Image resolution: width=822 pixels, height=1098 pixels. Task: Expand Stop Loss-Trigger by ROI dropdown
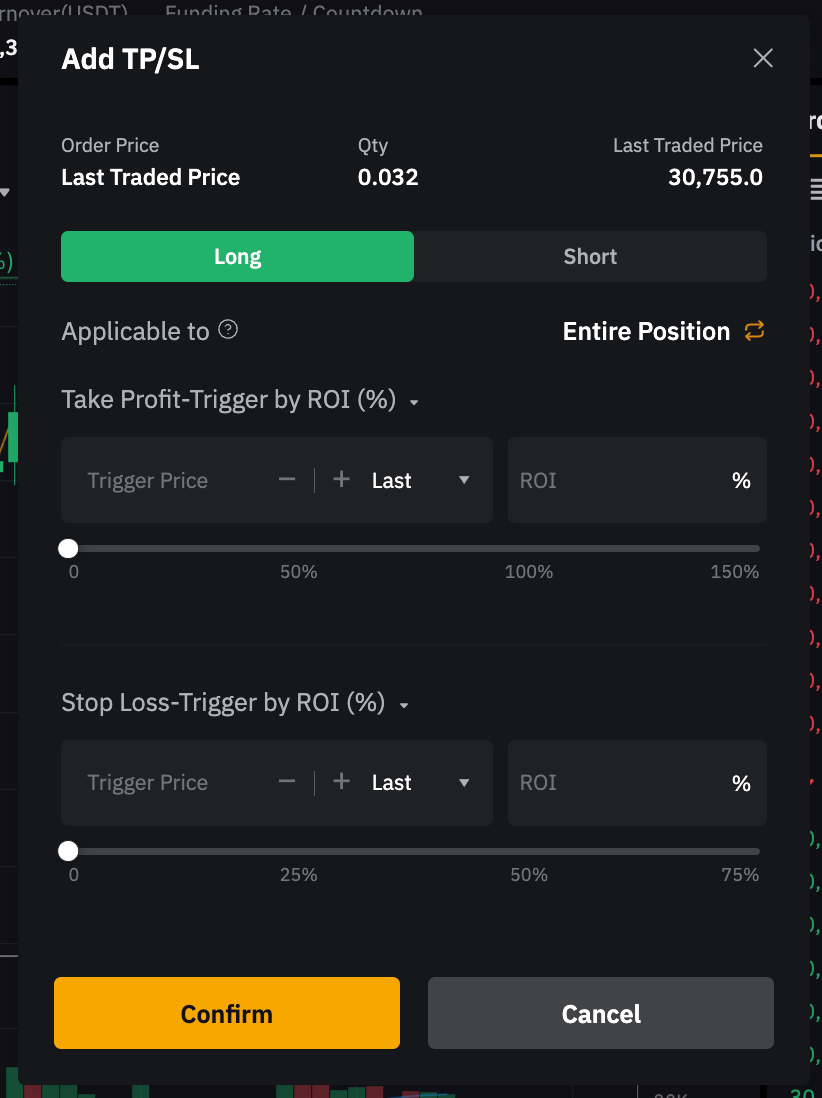point(404,705)
